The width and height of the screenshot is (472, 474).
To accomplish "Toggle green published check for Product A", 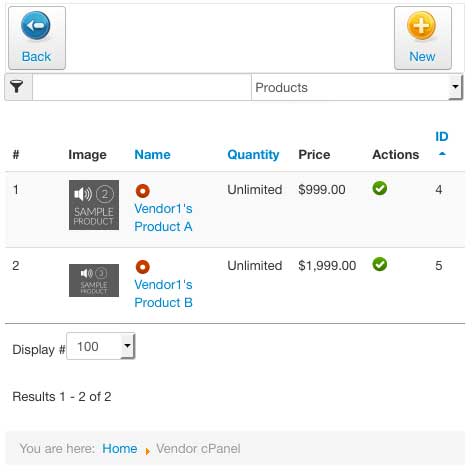I will coord(380,188).
